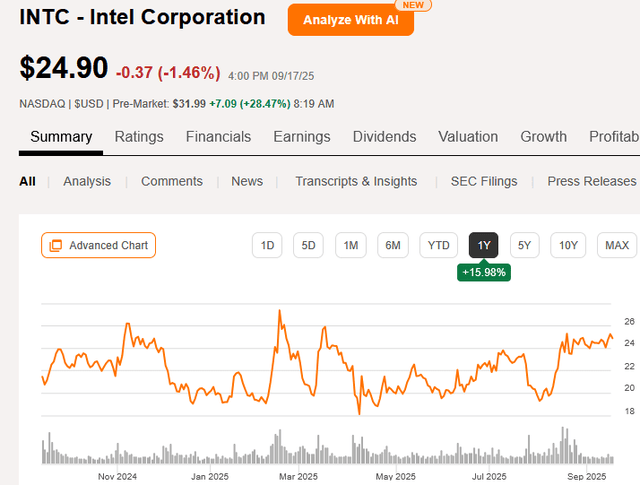Viewport: 640px width, 485px height.
Task: Filter feed by SEC Filings
Action: click(484, 181)
